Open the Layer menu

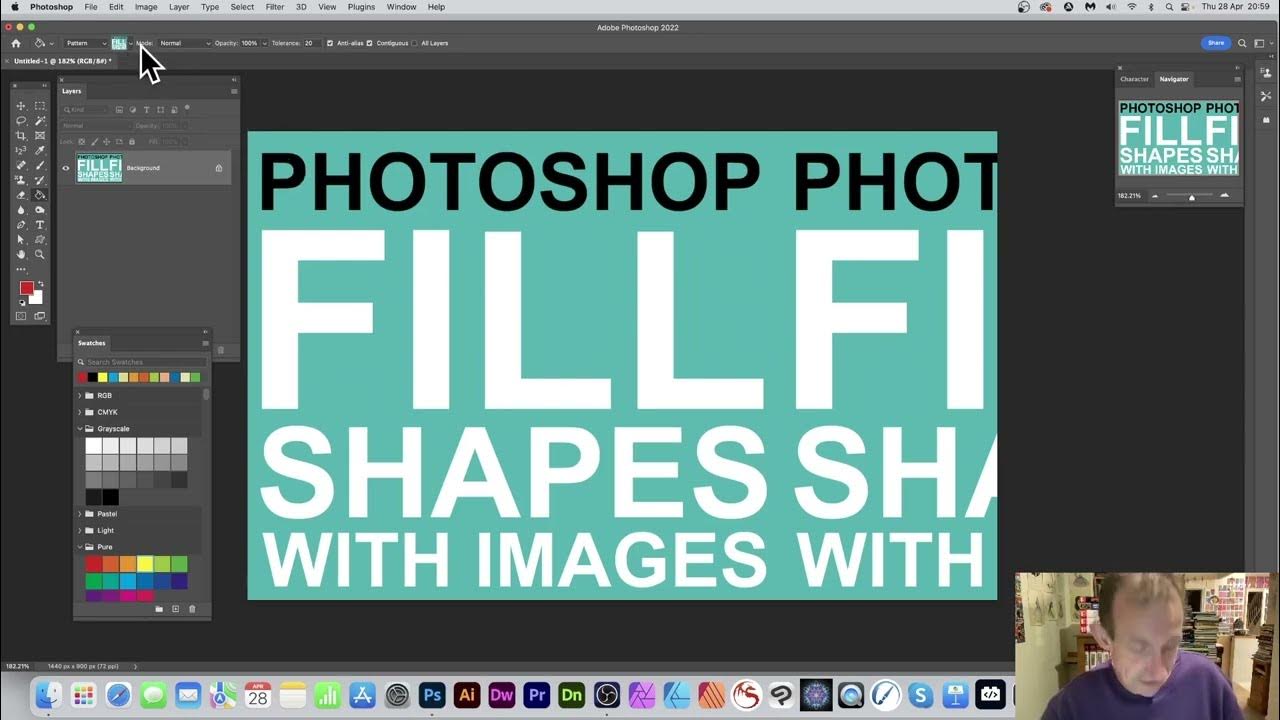pyautogui.click(x=179, y=7)
